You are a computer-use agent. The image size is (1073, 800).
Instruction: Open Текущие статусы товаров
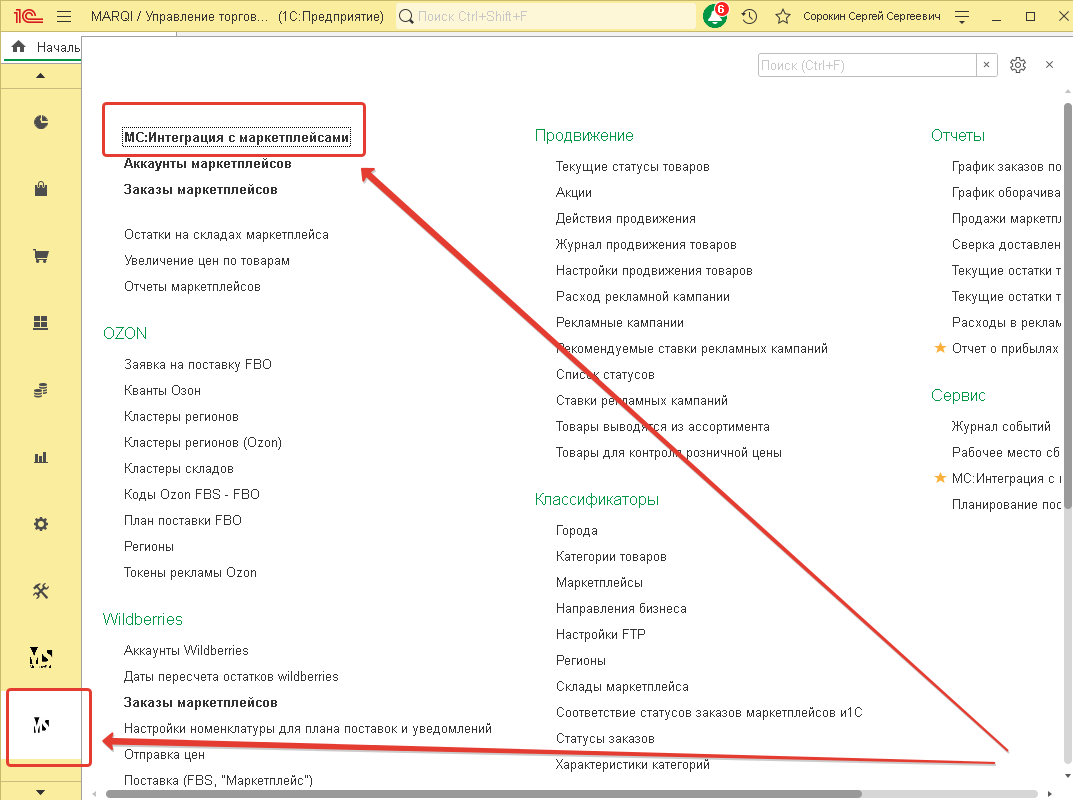(x=632, y=166)
